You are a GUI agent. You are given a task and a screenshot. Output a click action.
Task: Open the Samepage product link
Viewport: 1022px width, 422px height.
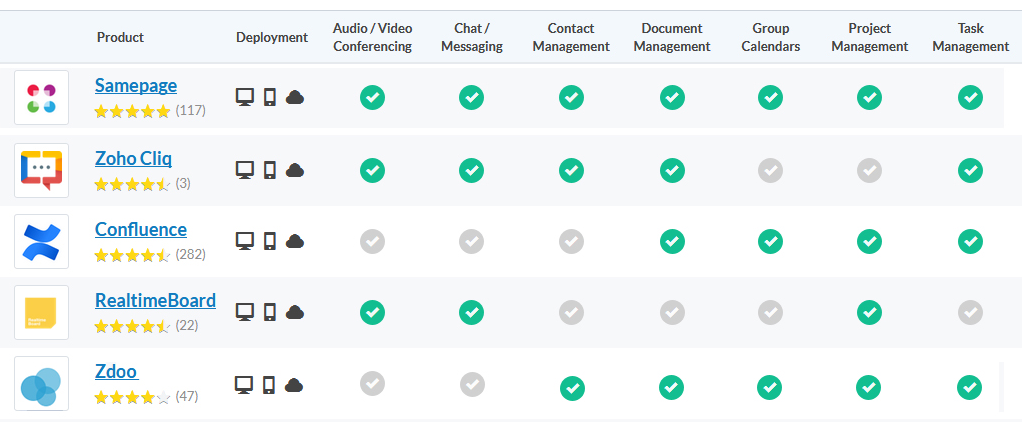[136, 85]
